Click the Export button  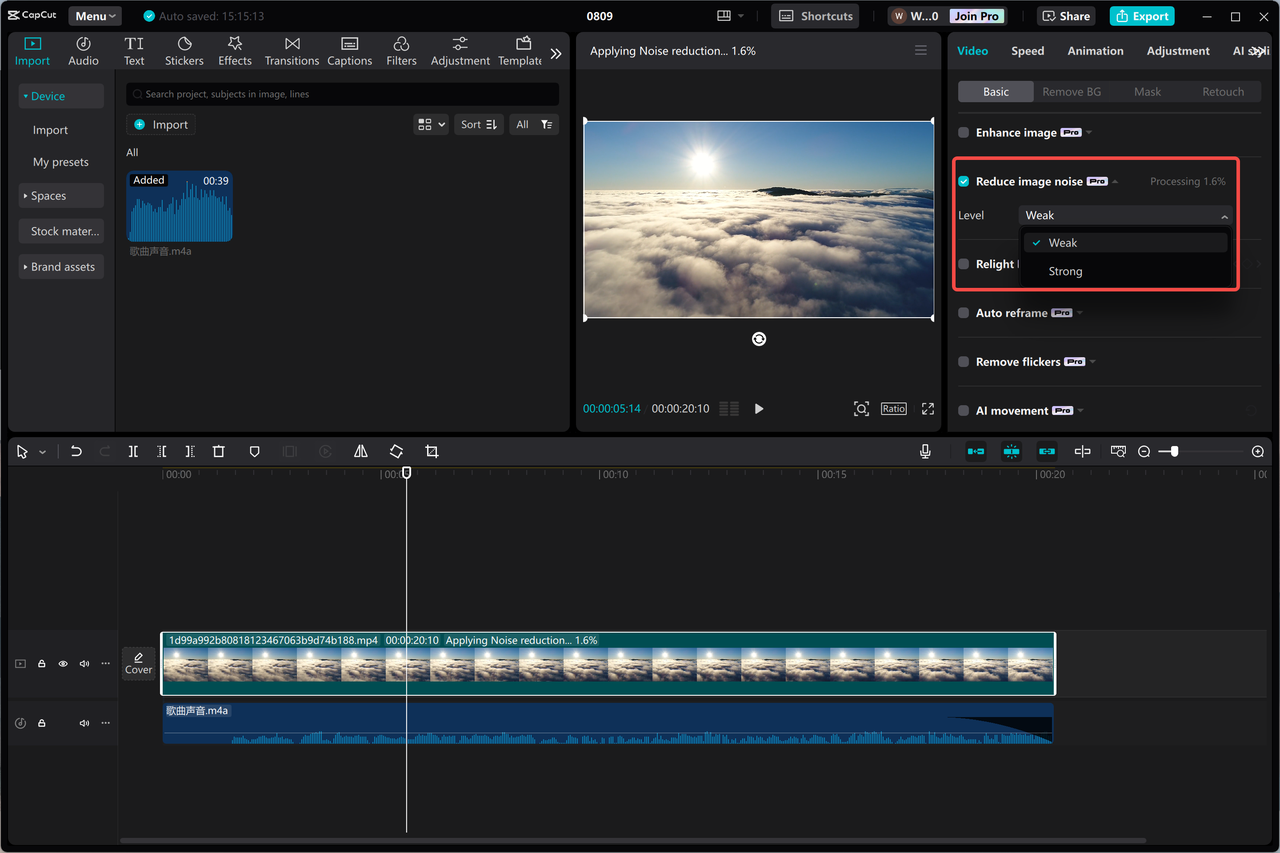(x=1141, y=15)
